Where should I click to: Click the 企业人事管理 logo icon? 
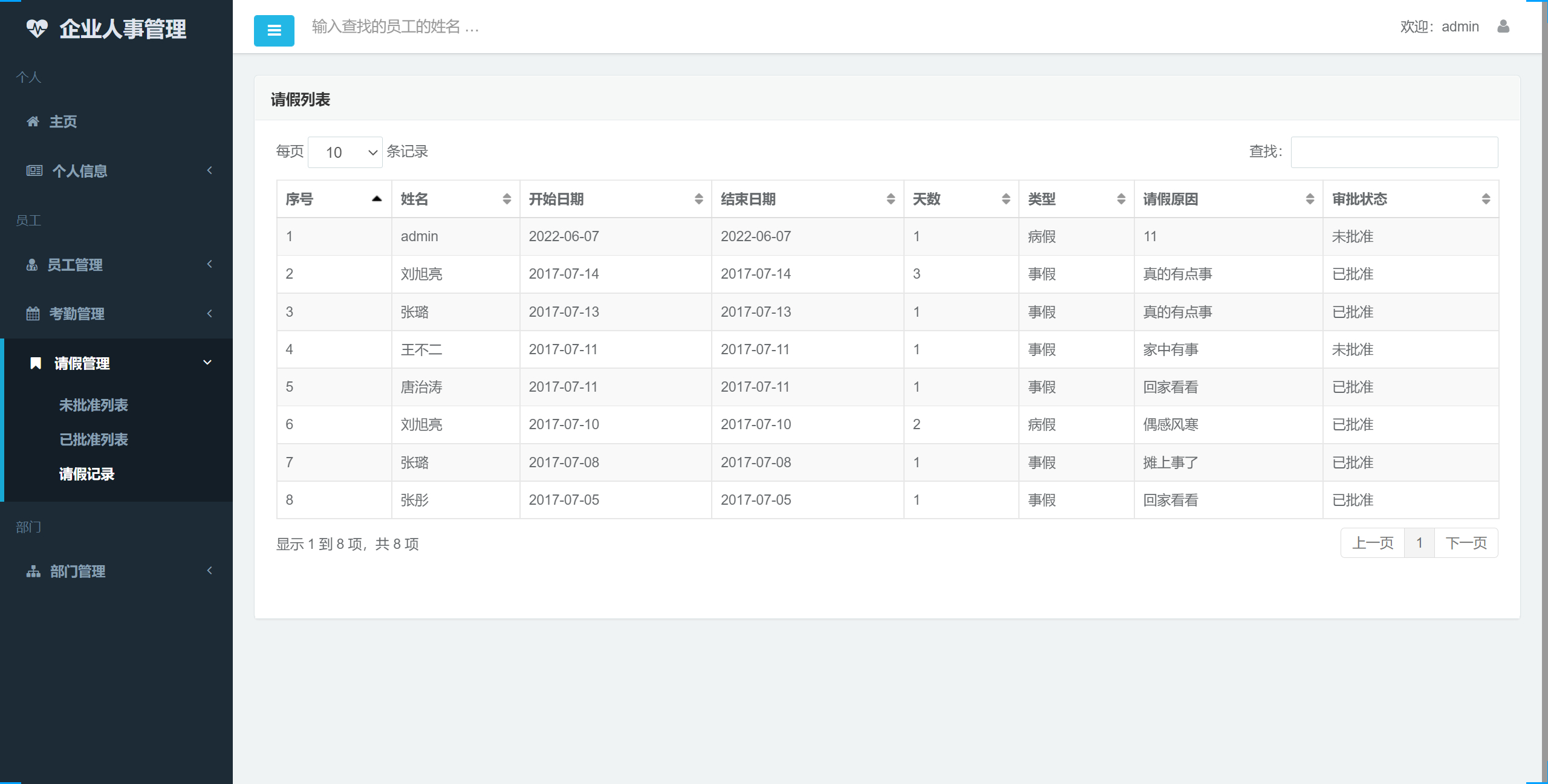38,28
